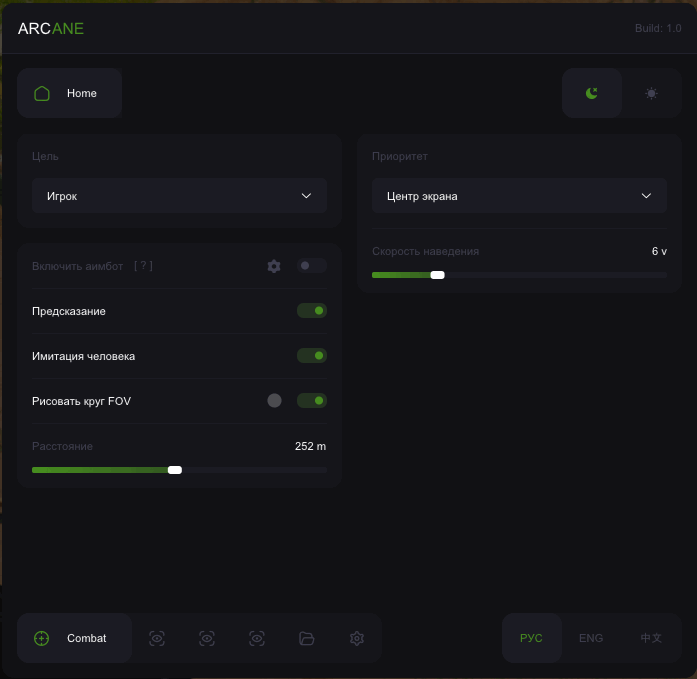Image resolution: width=697 pixels, height=679 pixels.
Task: Open the folder icon in bottom navigation
Action: tap(307, 638)
